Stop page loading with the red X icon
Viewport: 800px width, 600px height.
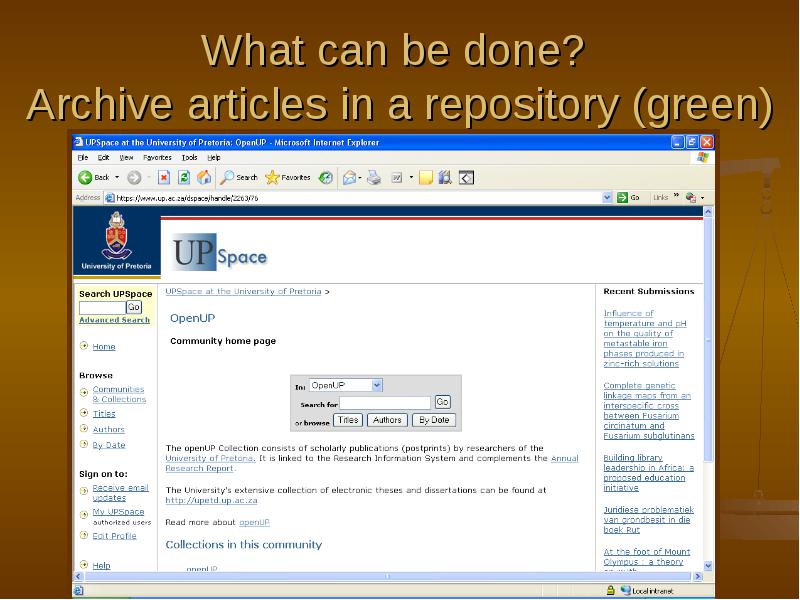(x=163, y=178)
